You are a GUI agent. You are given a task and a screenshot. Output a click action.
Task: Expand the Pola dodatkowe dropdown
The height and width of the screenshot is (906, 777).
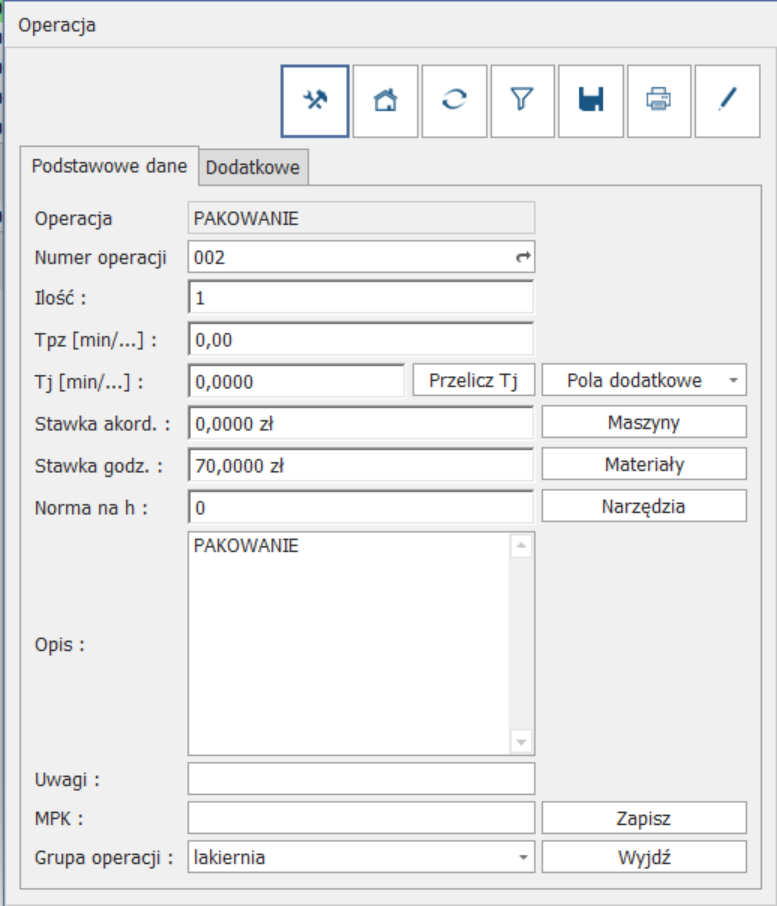tap(734, 381)
